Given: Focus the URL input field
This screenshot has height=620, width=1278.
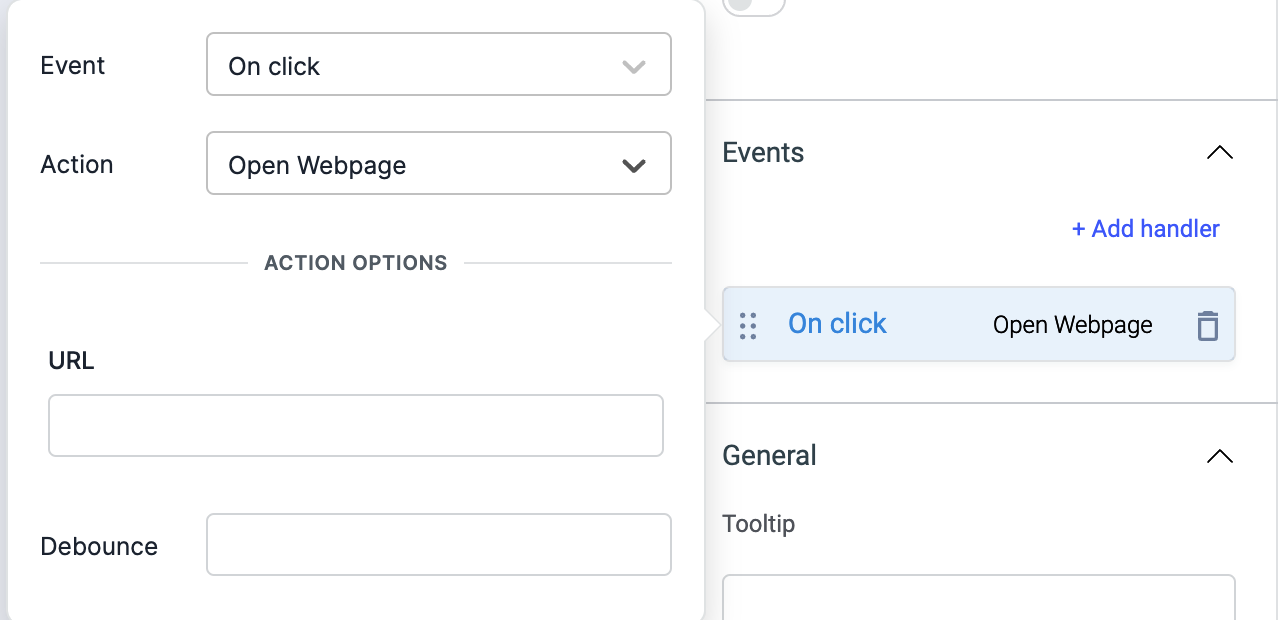Looking at the screenshot, I should pyautogui.click(x=355, y=425).
